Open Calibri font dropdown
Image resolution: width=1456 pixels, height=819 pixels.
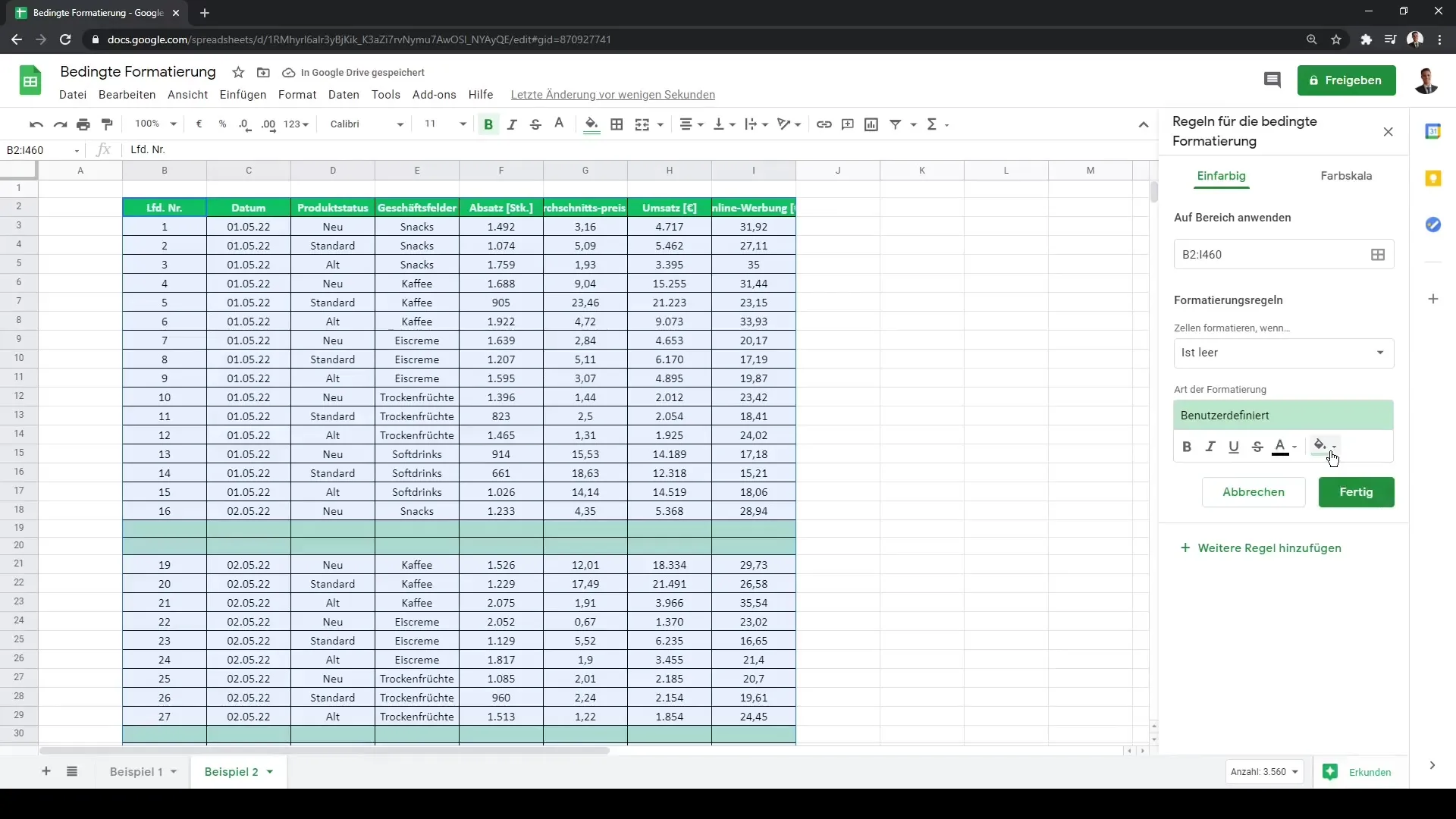(x=367, y=124)
